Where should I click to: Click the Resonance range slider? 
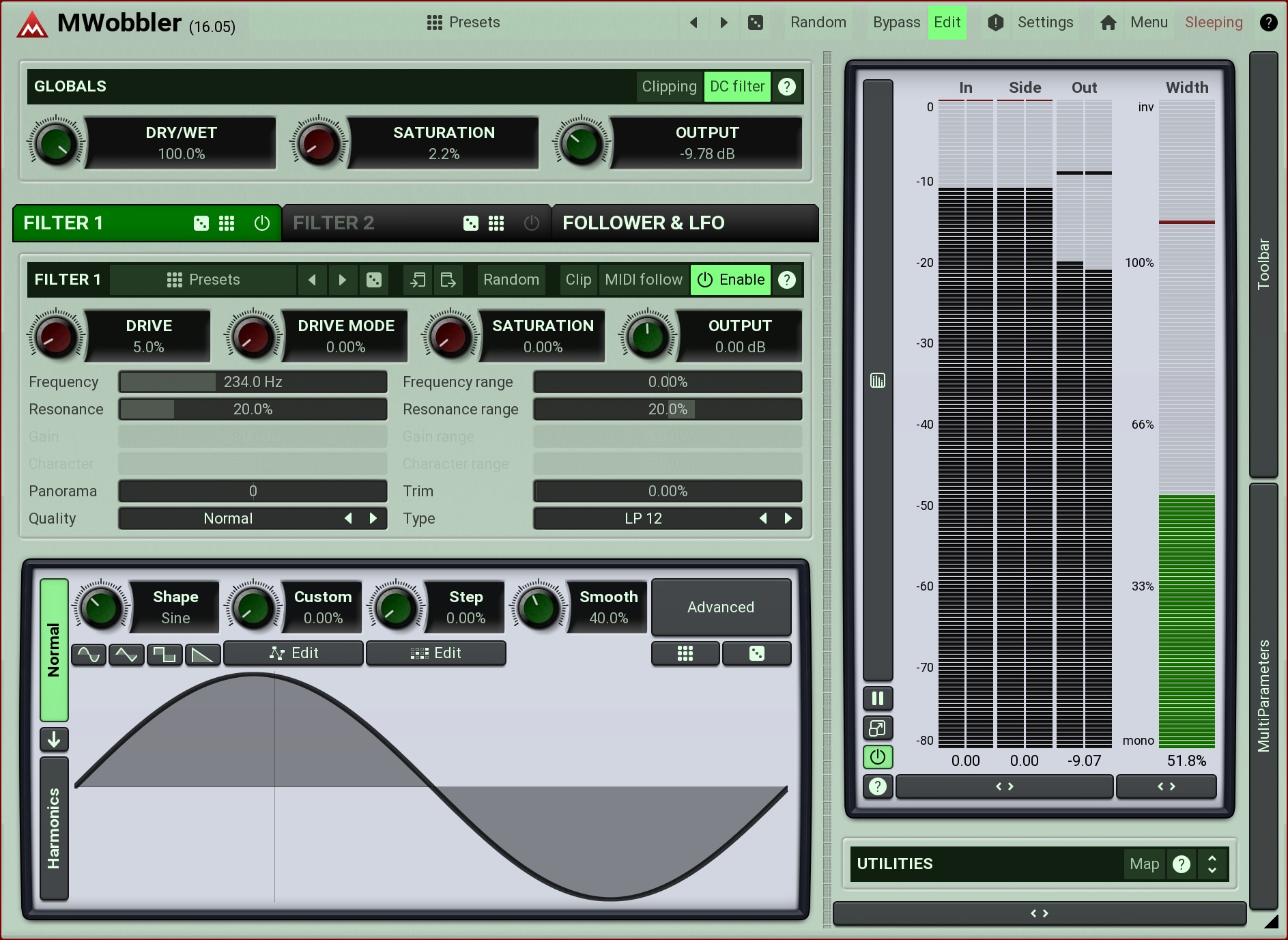668,410
